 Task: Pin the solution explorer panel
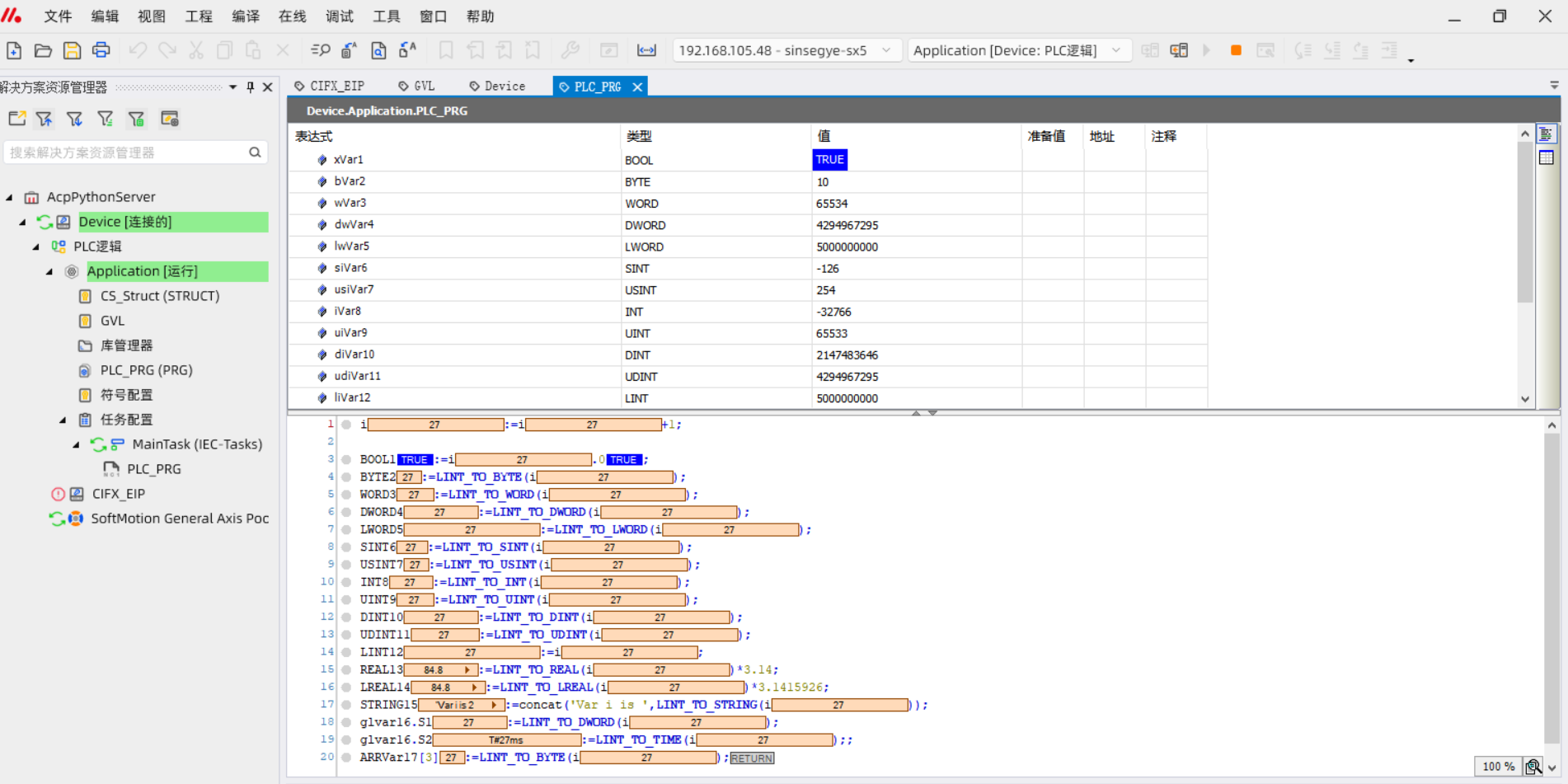(251, 87)
